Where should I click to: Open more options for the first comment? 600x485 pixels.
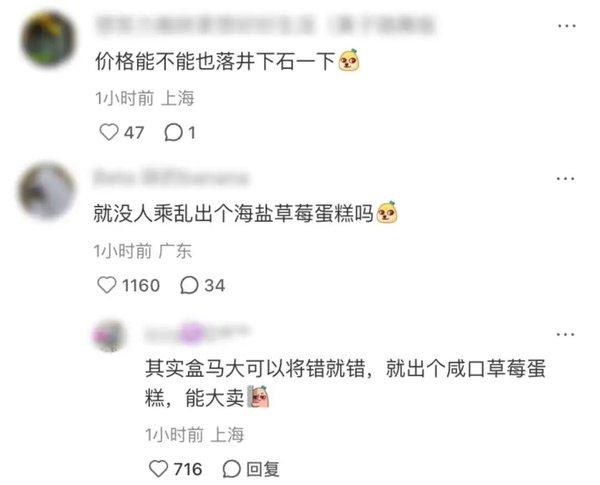[x=566, y=26]
